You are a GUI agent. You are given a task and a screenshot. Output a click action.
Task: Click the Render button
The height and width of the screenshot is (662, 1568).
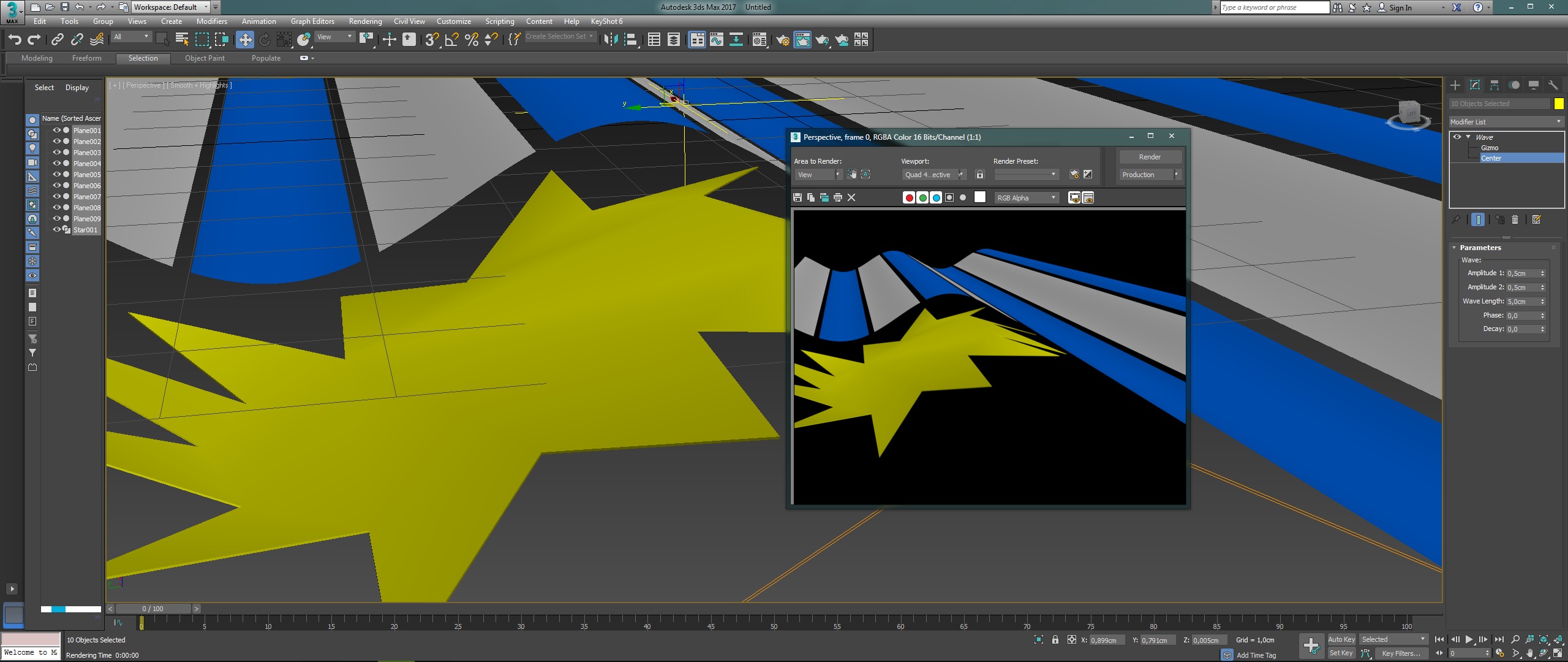[1150, 157]
